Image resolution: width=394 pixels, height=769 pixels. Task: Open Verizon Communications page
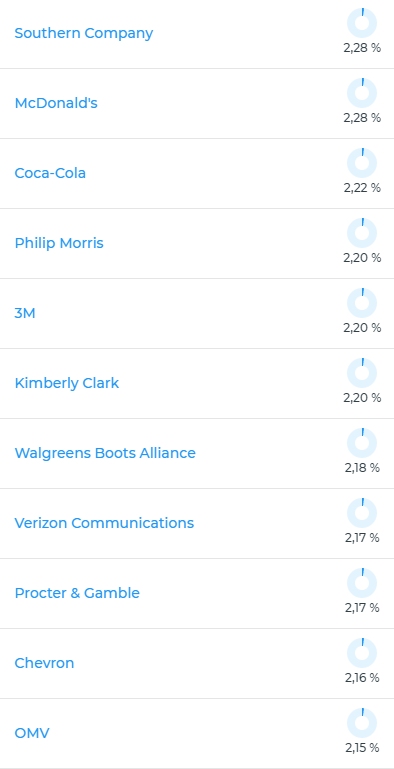[x=104, y=523]
